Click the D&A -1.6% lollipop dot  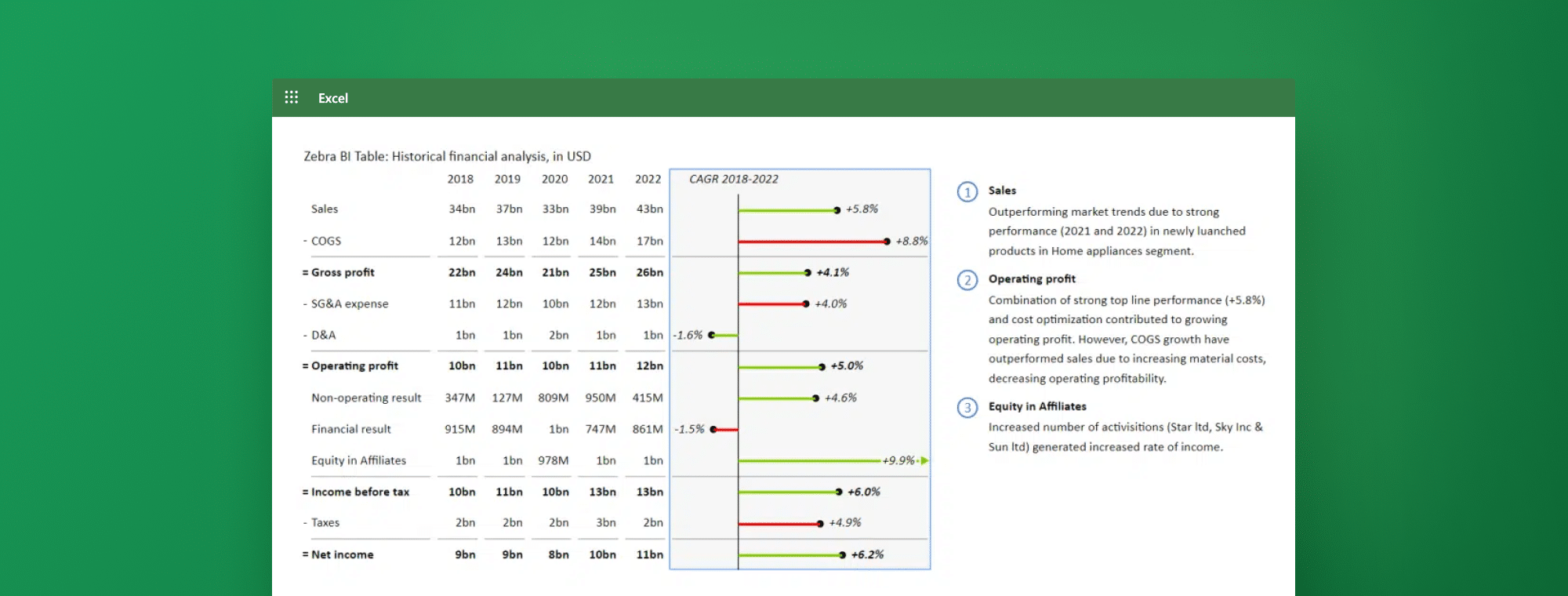pos(712,335)
